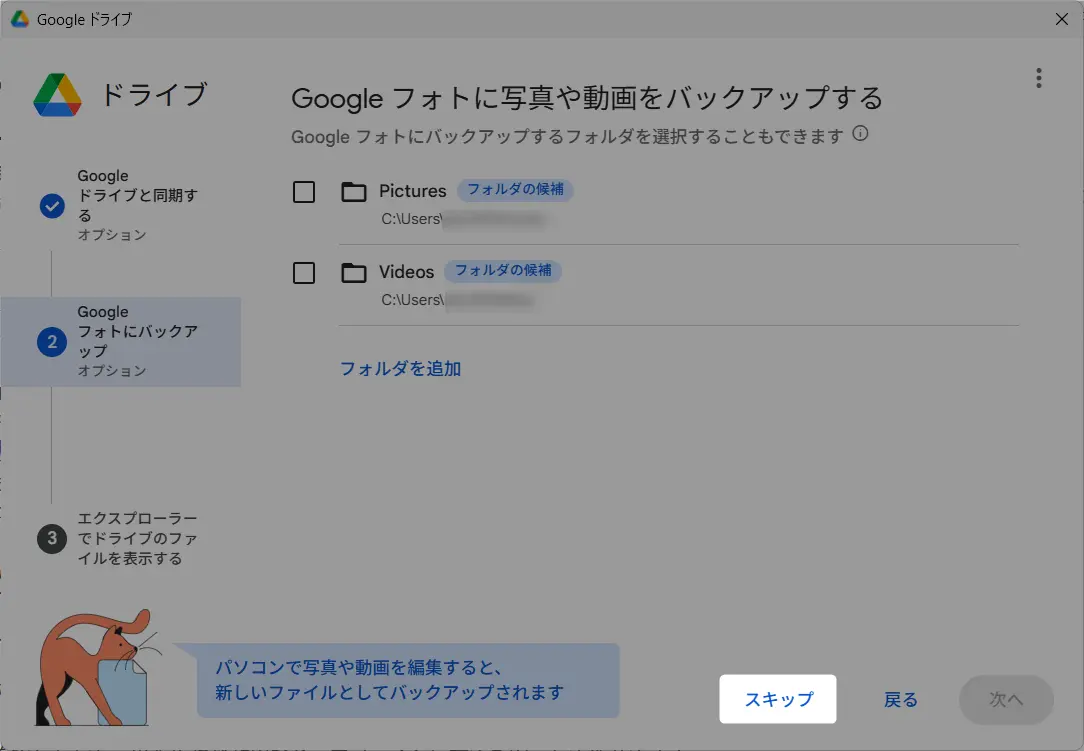
Task: Click the step 3 number circle
Action: coord(52,539)
